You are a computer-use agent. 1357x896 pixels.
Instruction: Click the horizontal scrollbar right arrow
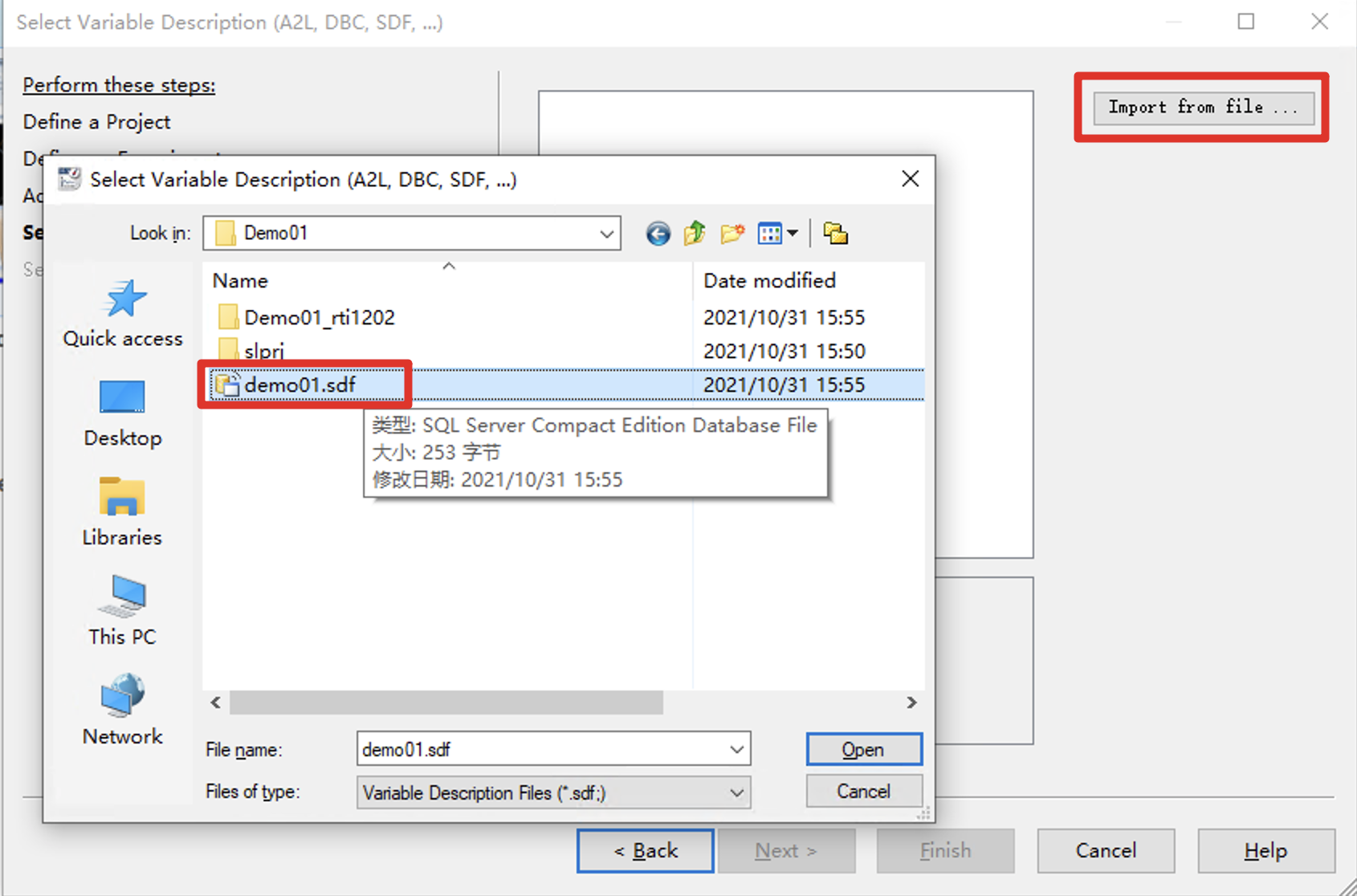(911, 703)
